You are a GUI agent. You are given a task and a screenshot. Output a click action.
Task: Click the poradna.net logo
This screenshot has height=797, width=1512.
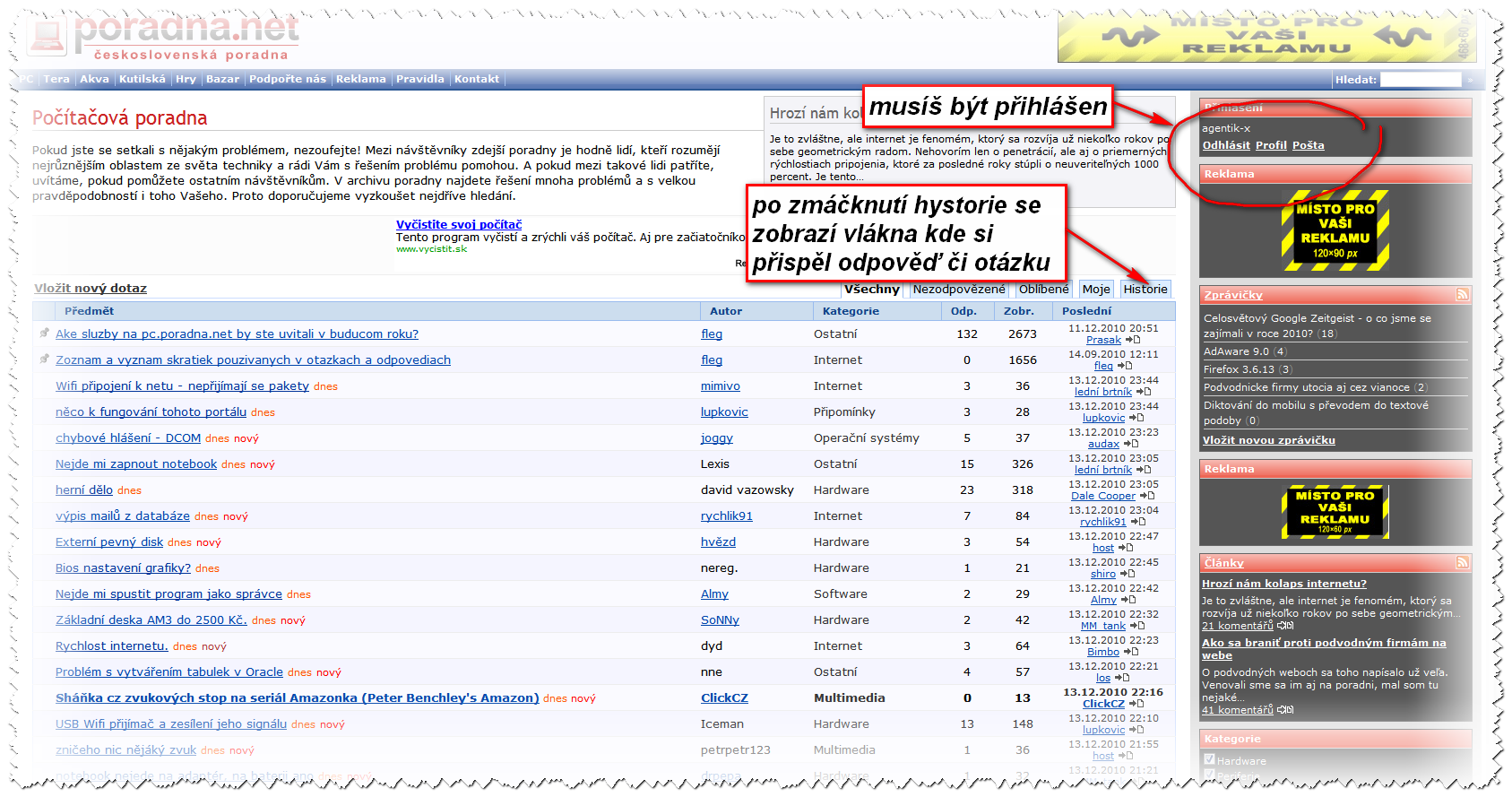coord(166,38)
